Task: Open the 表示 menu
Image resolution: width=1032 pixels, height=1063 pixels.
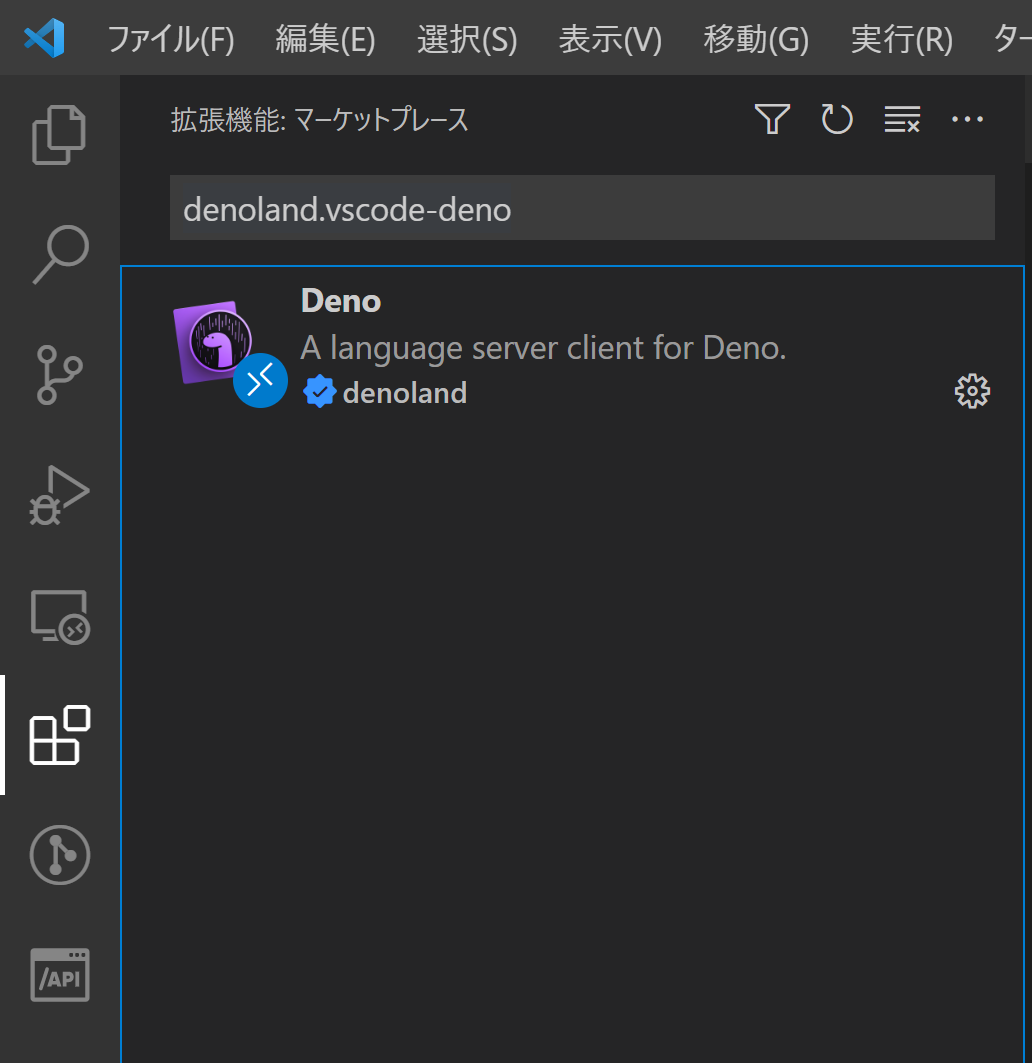Action: 610,39
